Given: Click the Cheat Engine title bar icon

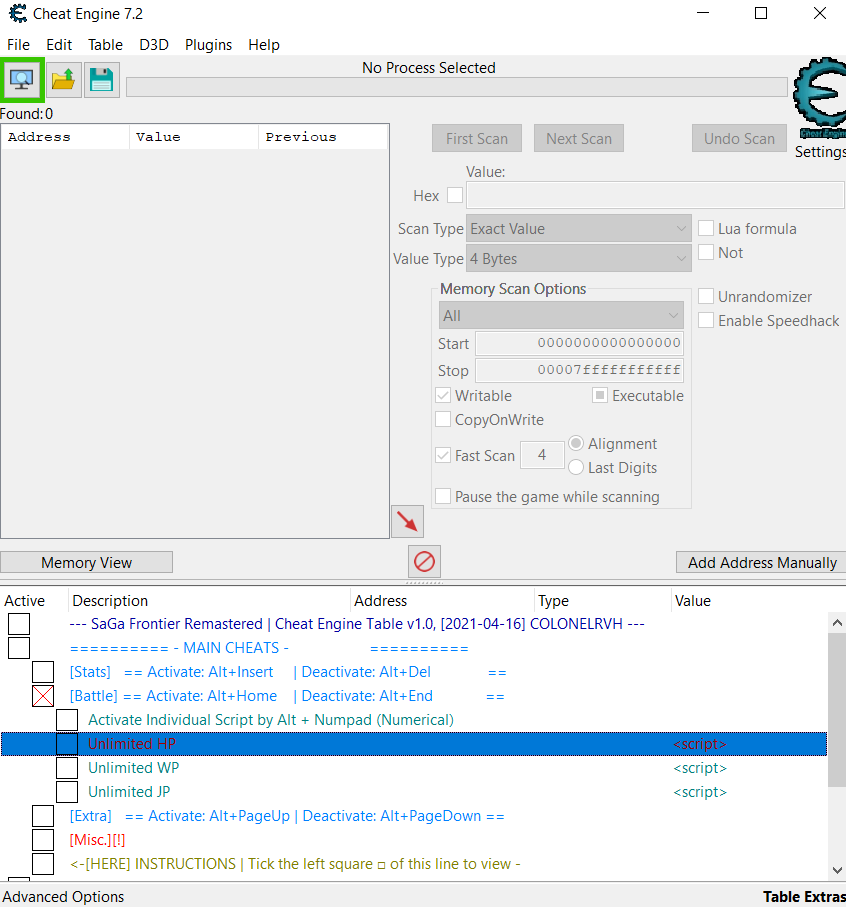Looking at the screenshot, I should [18, 13].
